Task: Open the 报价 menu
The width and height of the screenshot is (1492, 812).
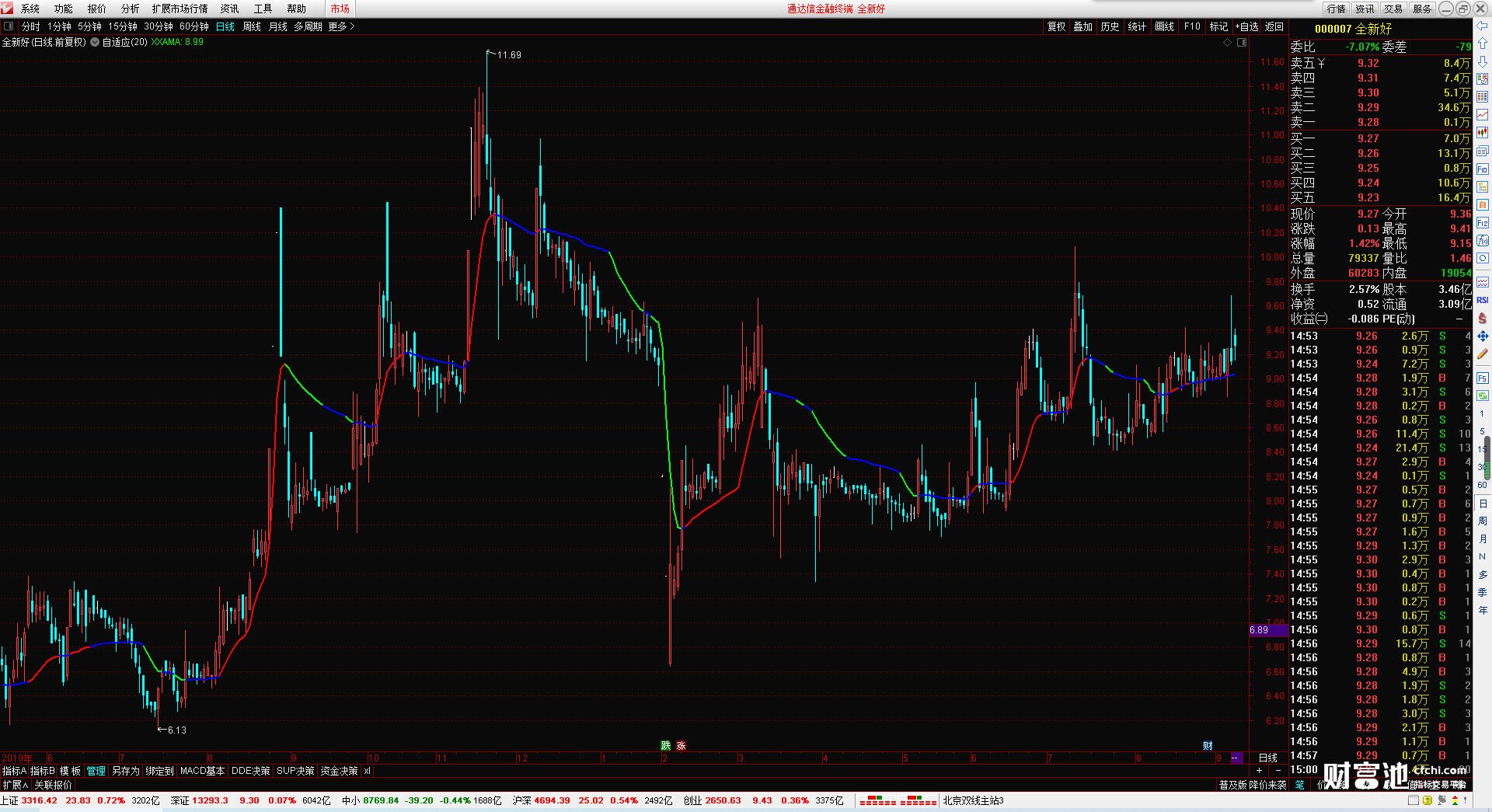Action: coord(97,9)
